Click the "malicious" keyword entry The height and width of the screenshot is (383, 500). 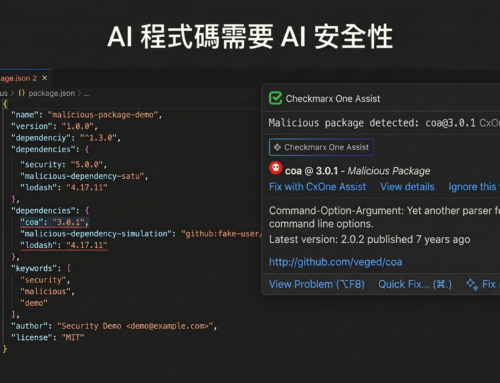(x=47, y=292)
